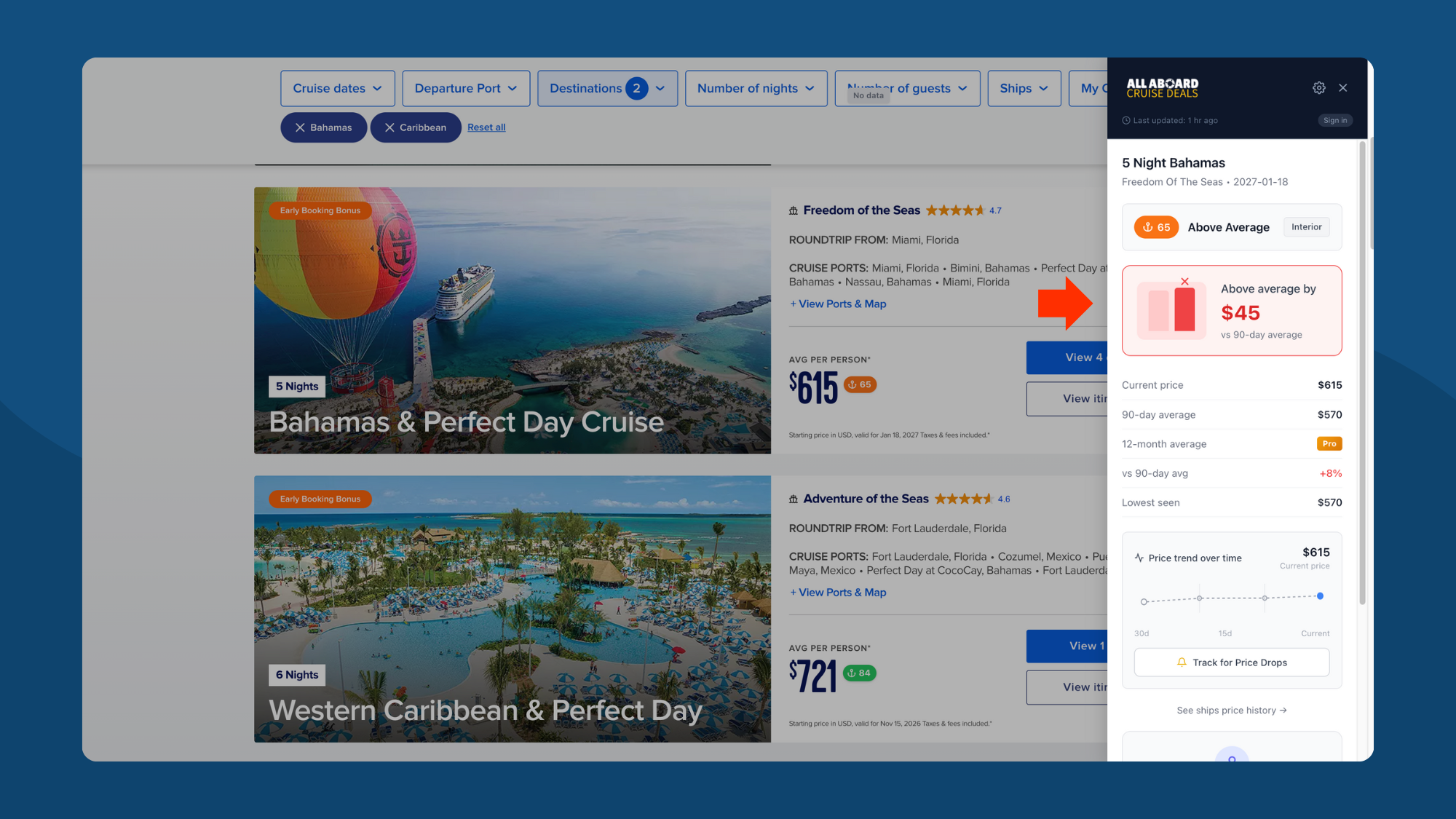The image size is (1456, 819).
Task: Click the orange 65 anchor score badge in panel
Action: pyautogui.click(x=1156, y=227)
